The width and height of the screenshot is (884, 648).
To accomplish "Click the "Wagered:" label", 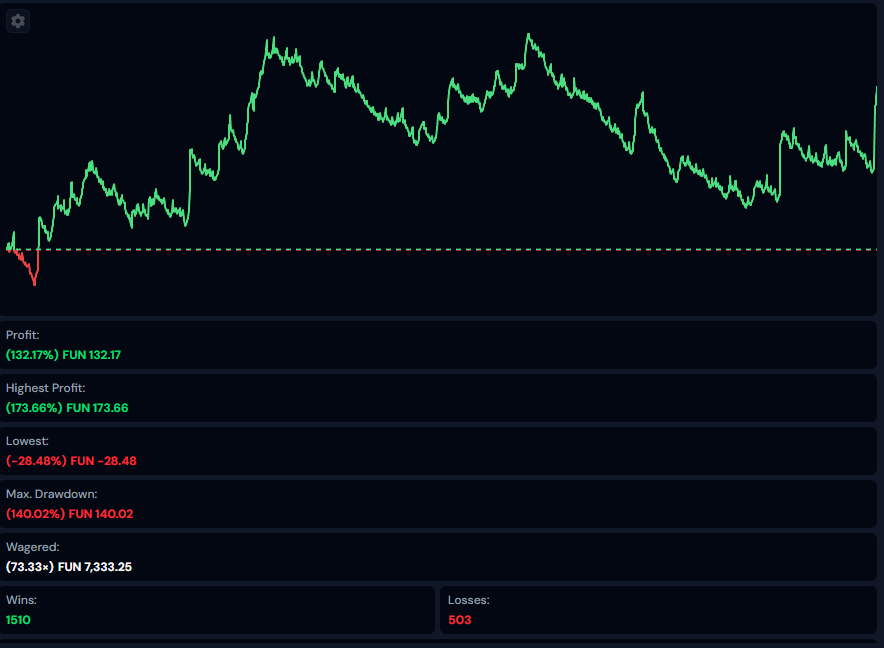I will pyautogui.click(x=32, y=547).
